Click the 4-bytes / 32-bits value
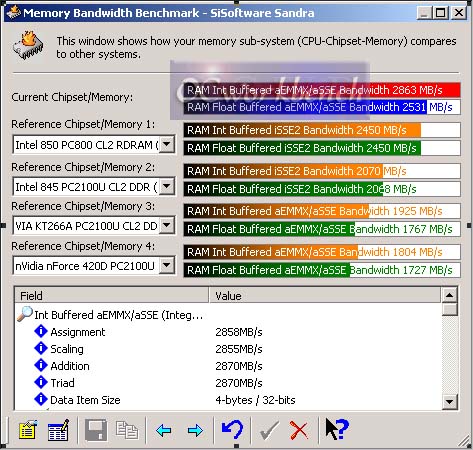This screenshot has width=473, height=450. pyautogui.click(x=255, y=400)
